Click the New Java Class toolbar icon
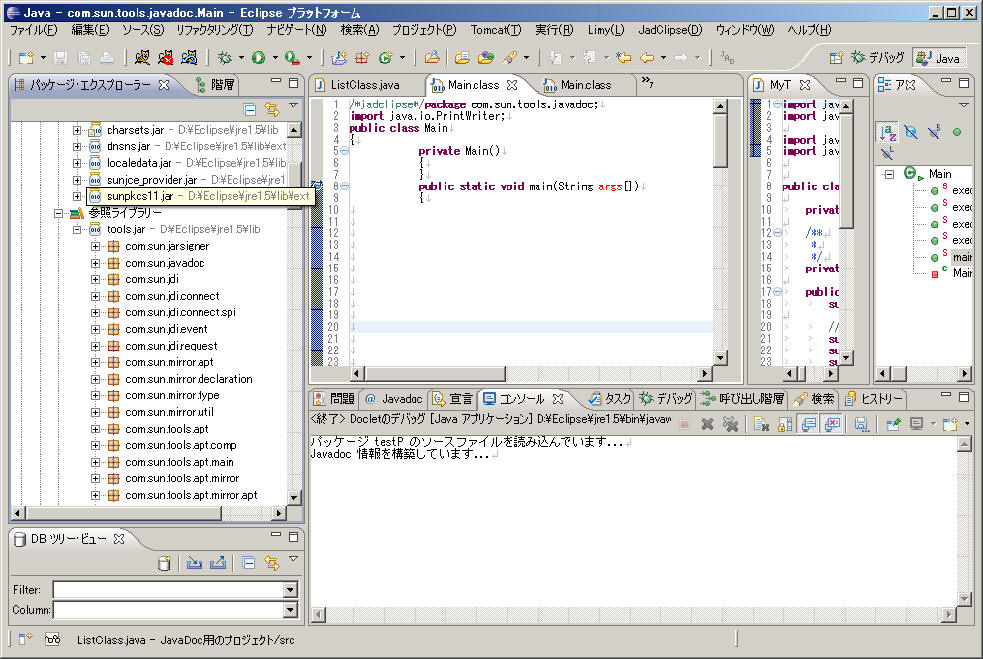Viewport: 983px width, 659px height. pos(384,58)
